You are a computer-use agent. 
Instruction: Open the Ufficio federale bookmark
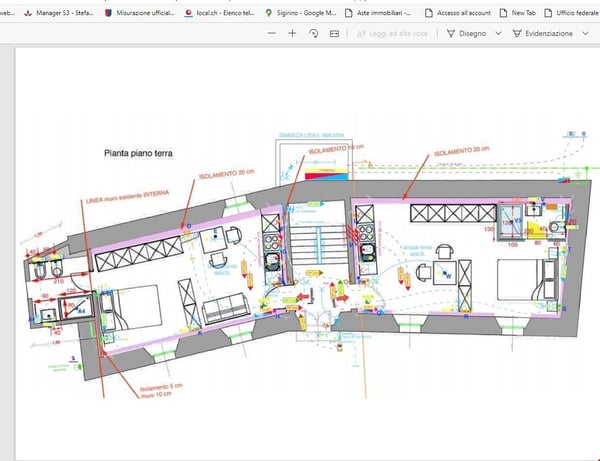pos(571,13)
